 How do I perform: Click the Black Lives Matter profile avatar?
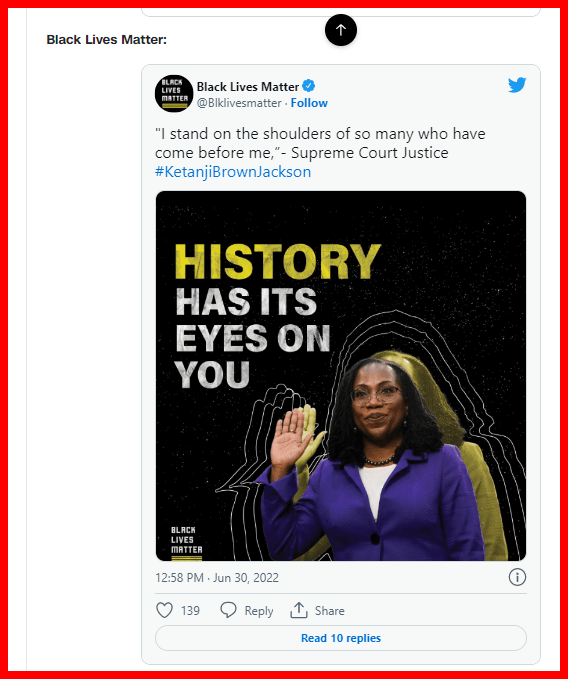click(174, 94)
